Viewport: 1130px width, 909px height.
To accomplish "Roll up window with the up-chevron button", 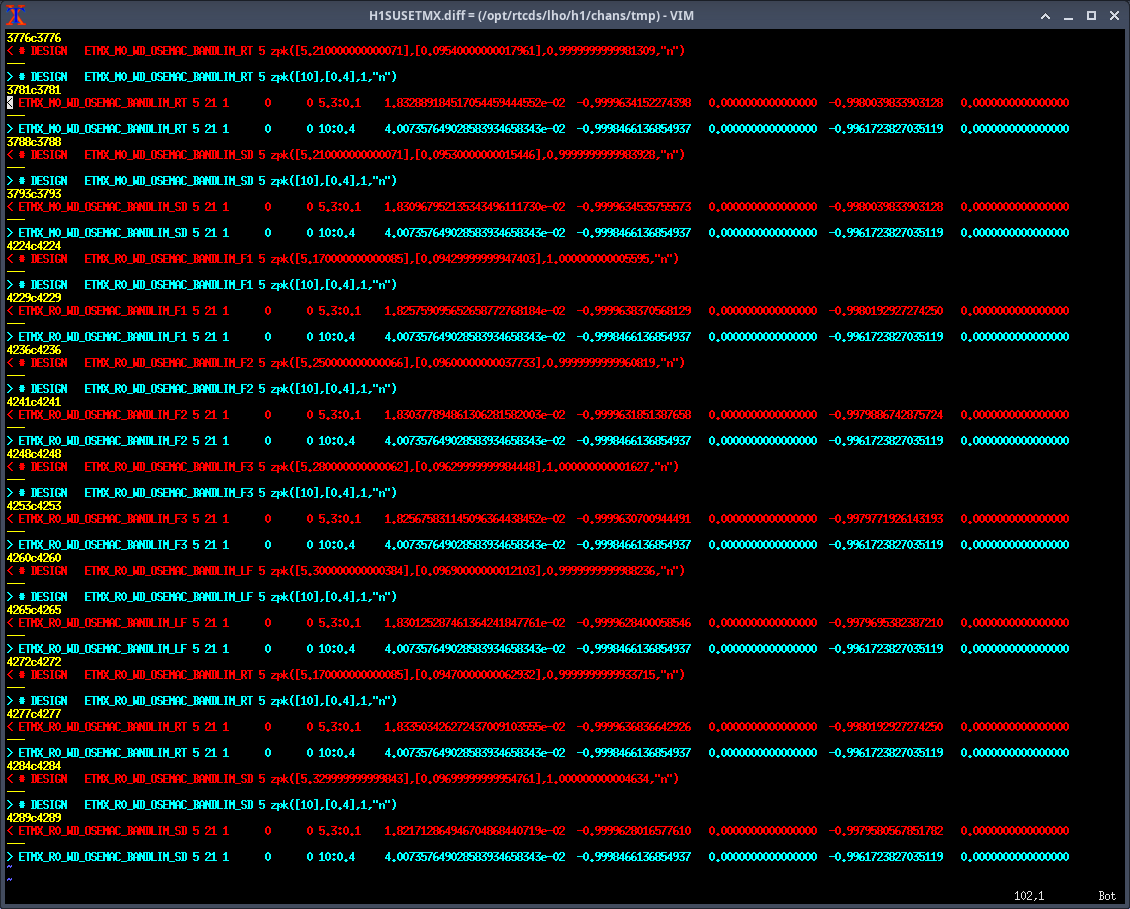I will (x=1045, y=15).
